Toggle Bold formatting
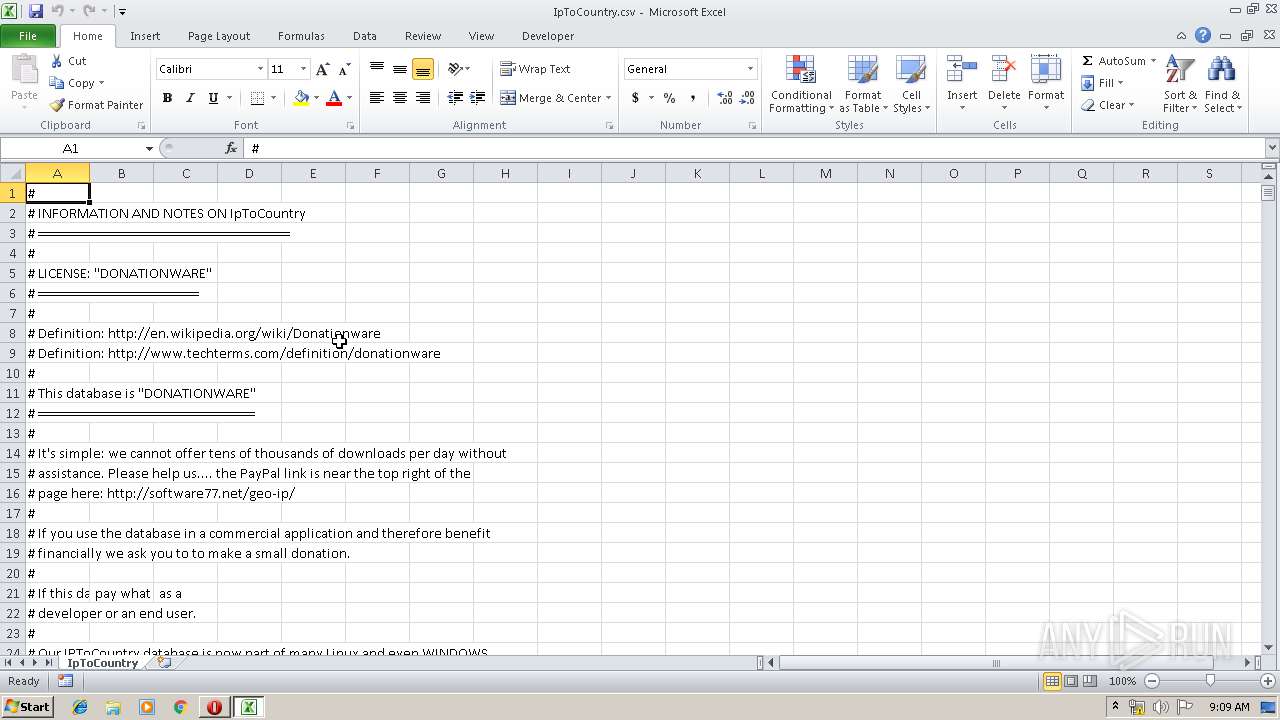Image resolution: width=1280 pixels, height=720 pixels. point(167,98)
